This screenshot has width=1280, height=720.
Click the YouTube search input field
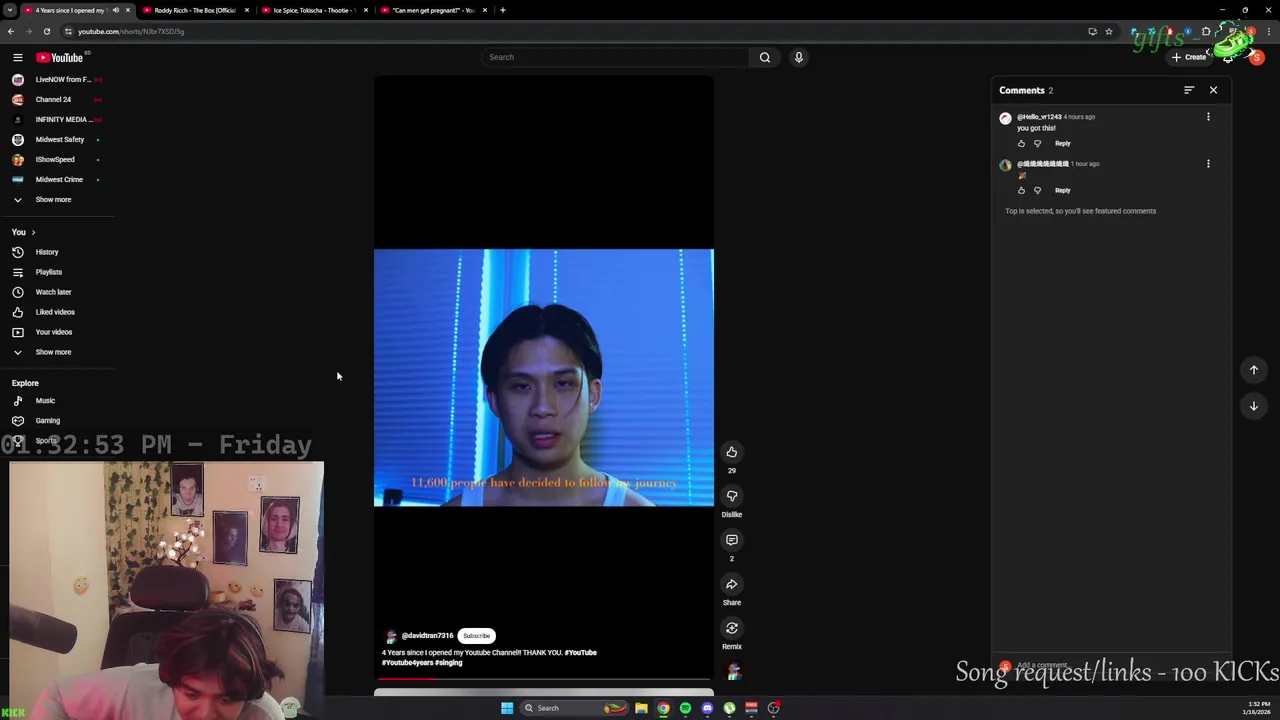click(x=614, y=57)
